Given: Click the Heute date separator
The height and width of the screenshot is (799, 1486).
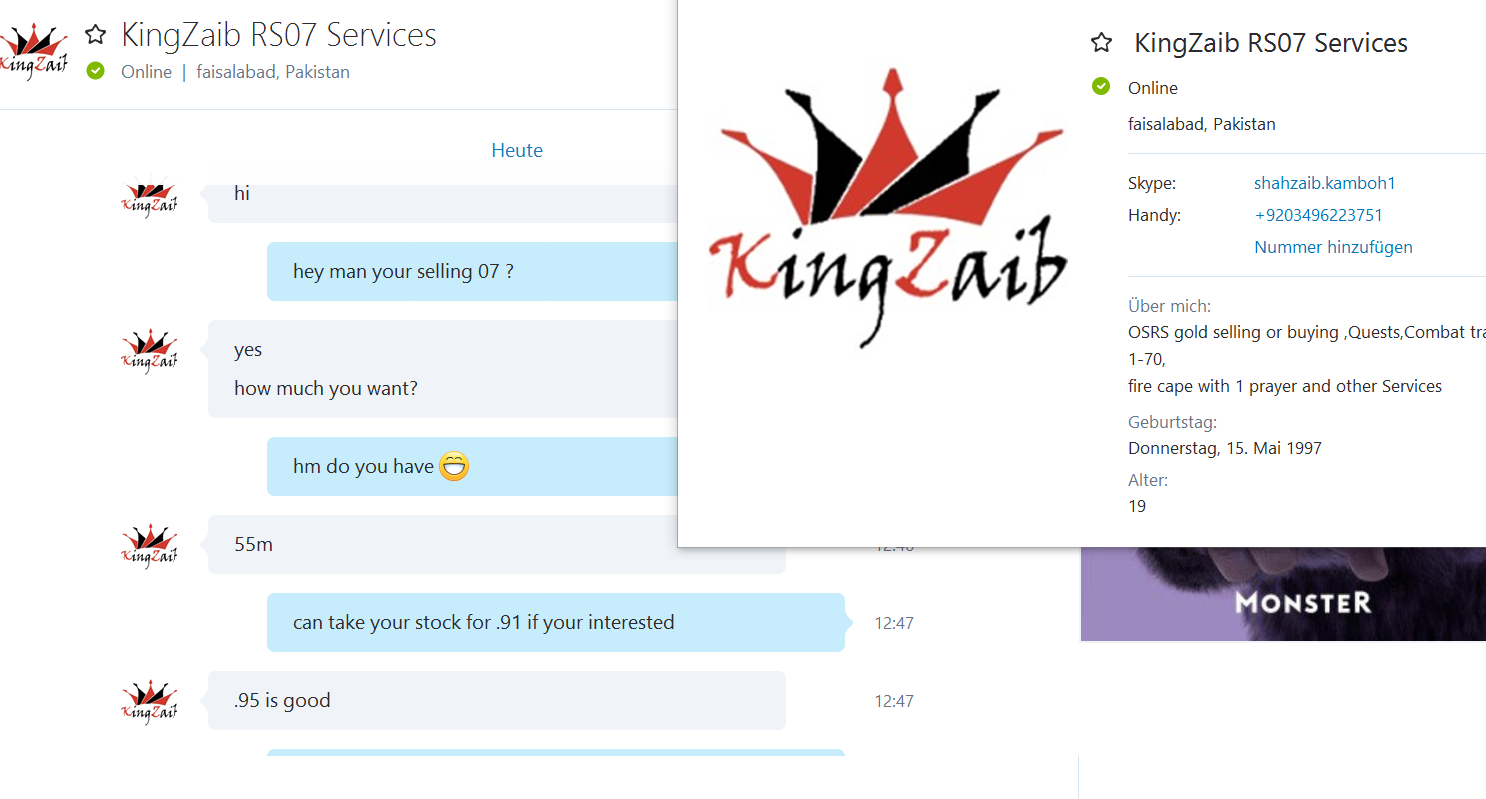Looking at the screenshot, I should point(517,151).
